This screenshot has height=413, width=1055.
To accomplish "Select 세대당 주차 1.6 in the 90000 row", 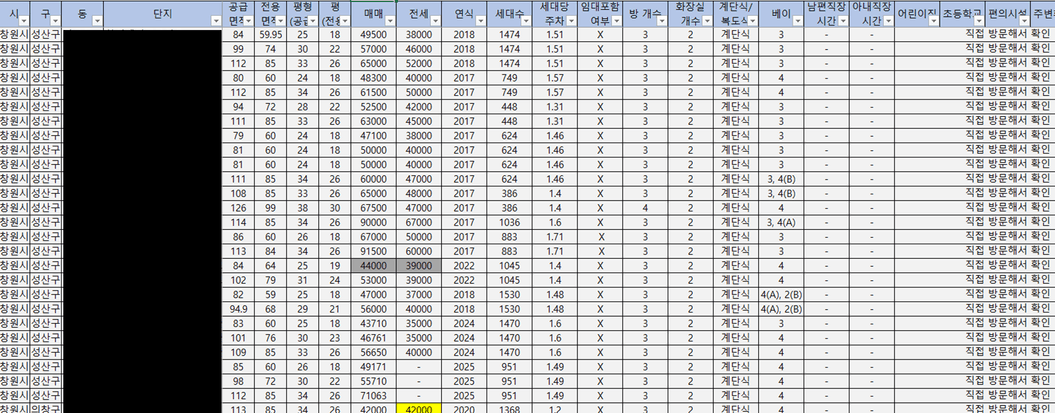I will pyautogui.click(x=555, y=222).
